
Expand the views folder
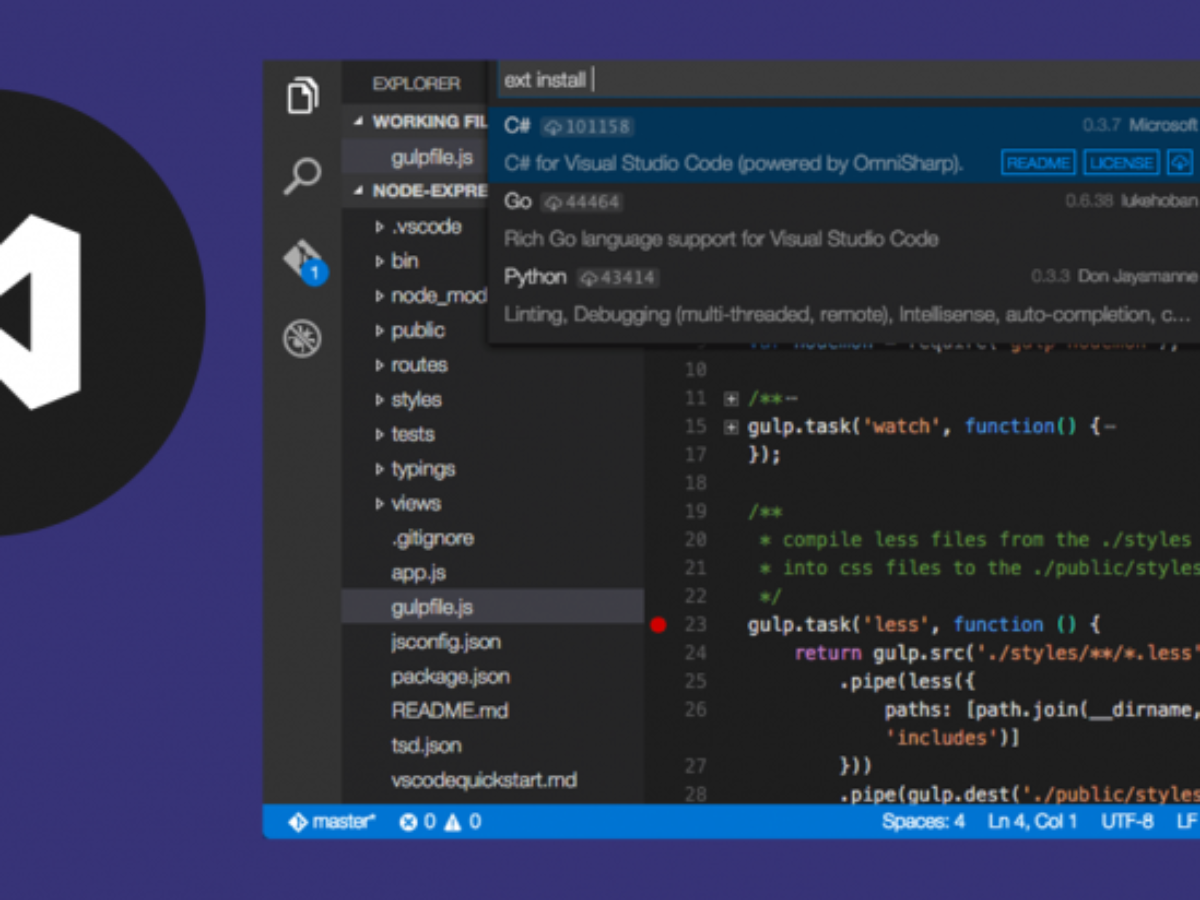(x=380, y=503)
